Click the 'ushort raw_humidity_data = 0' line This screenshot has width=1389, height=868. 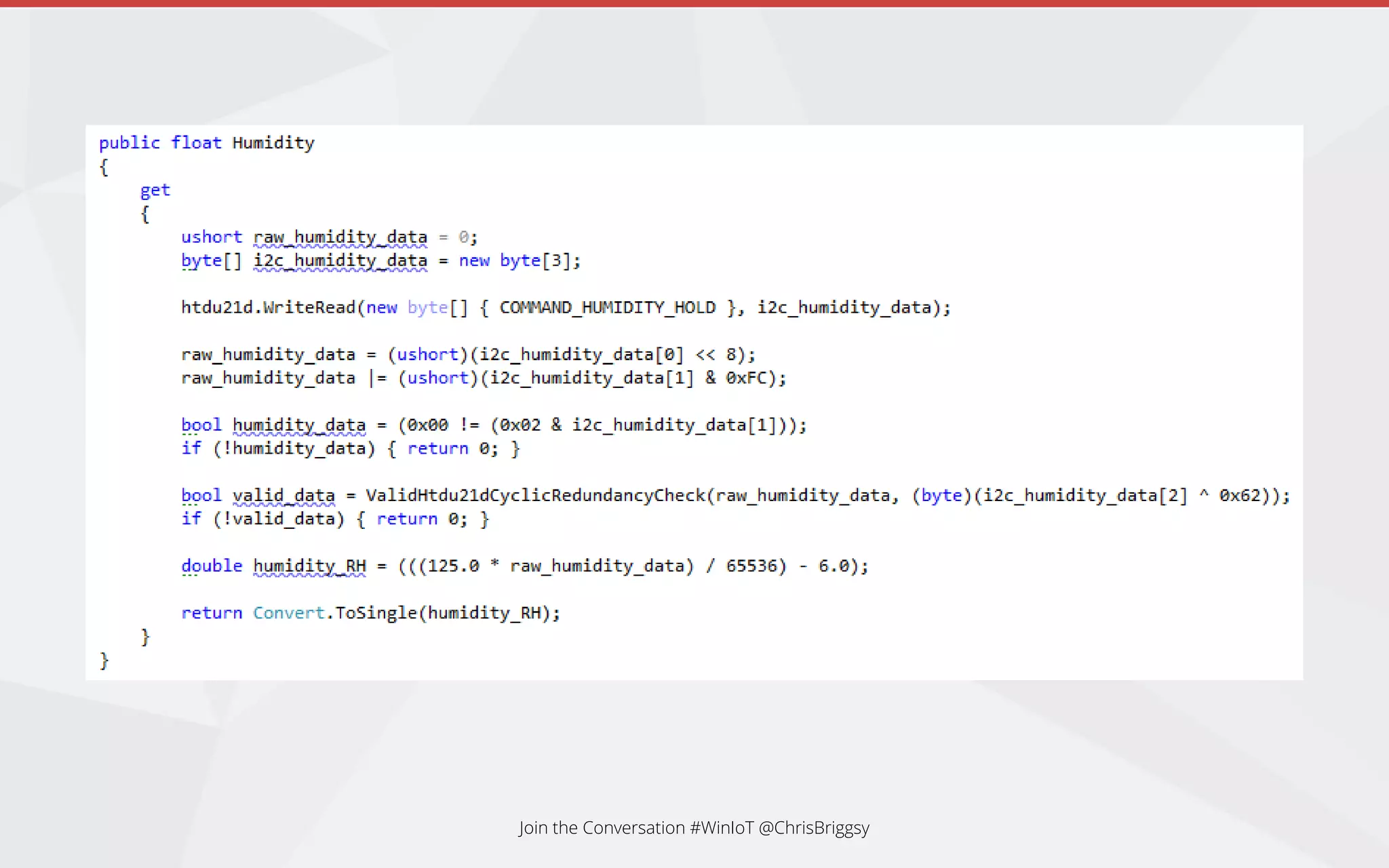329,237
